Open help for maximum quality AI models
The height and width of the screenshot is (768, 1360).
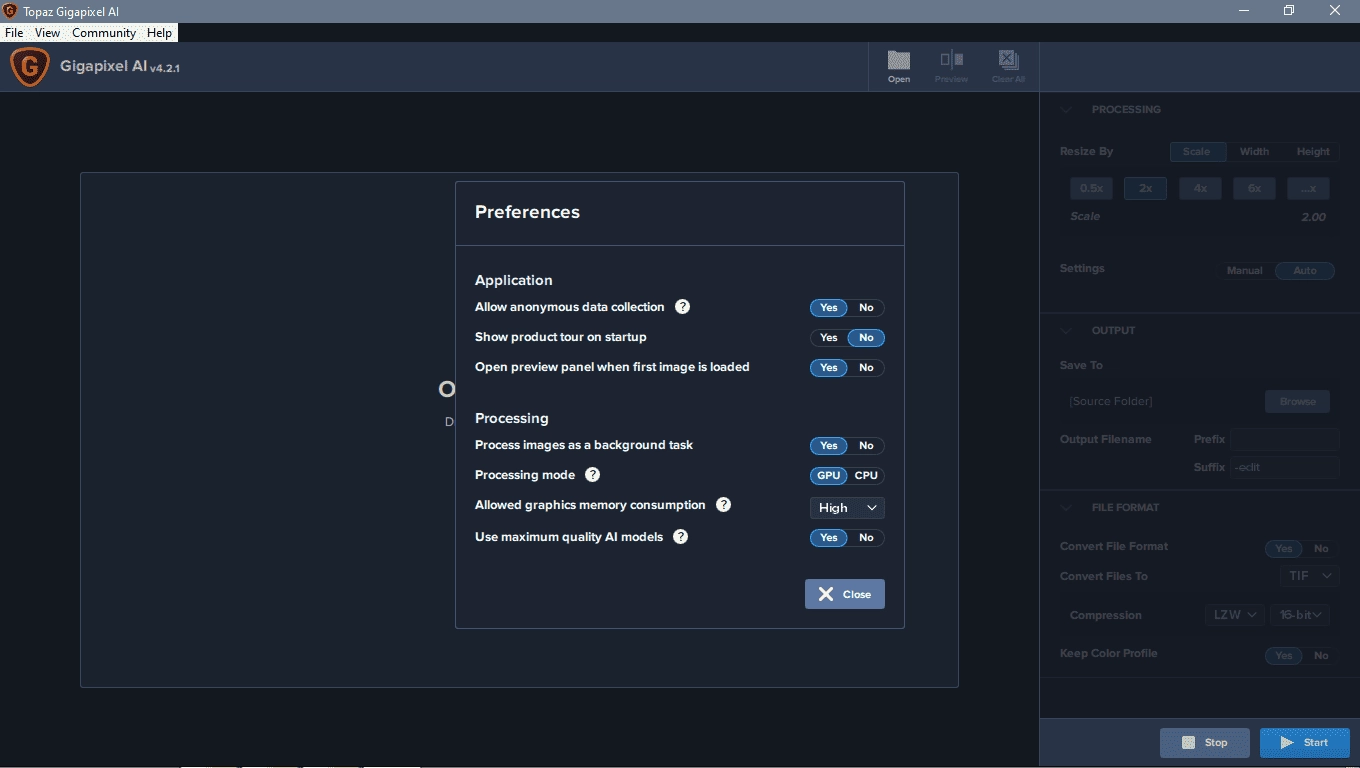coord(681,537)
